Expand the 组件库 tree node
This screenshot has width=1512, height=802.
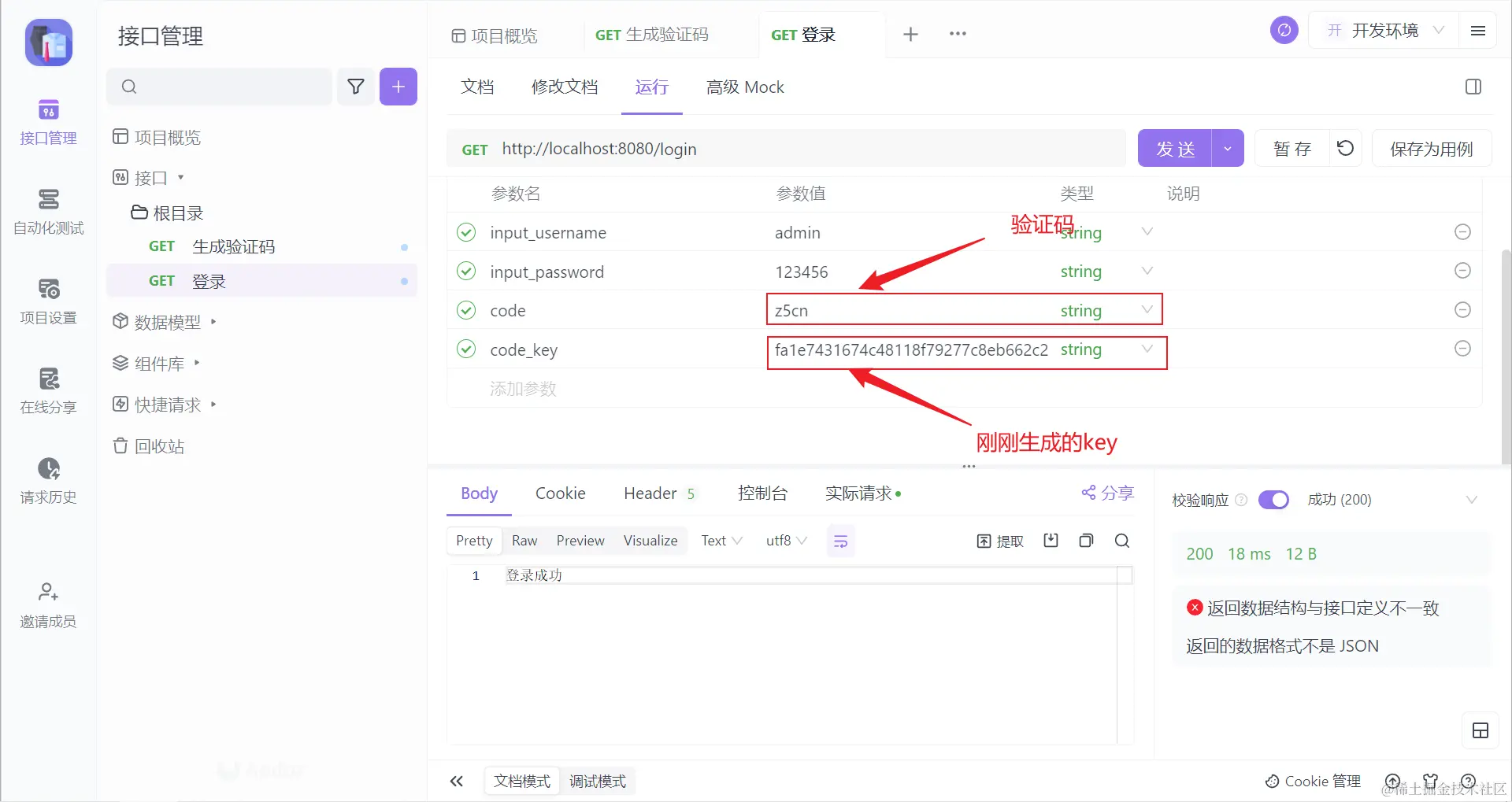197,363
